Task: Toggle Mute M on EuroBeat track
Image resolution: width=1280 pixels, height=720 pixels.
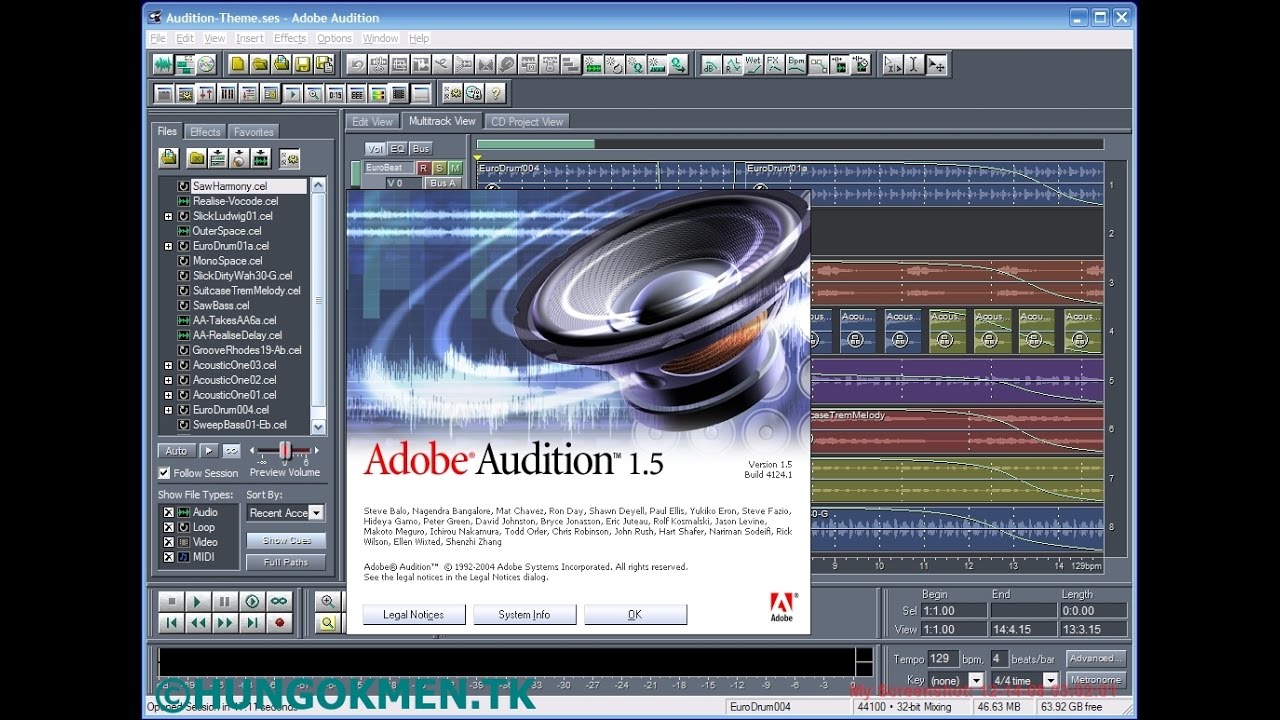Action: [455, 168]
